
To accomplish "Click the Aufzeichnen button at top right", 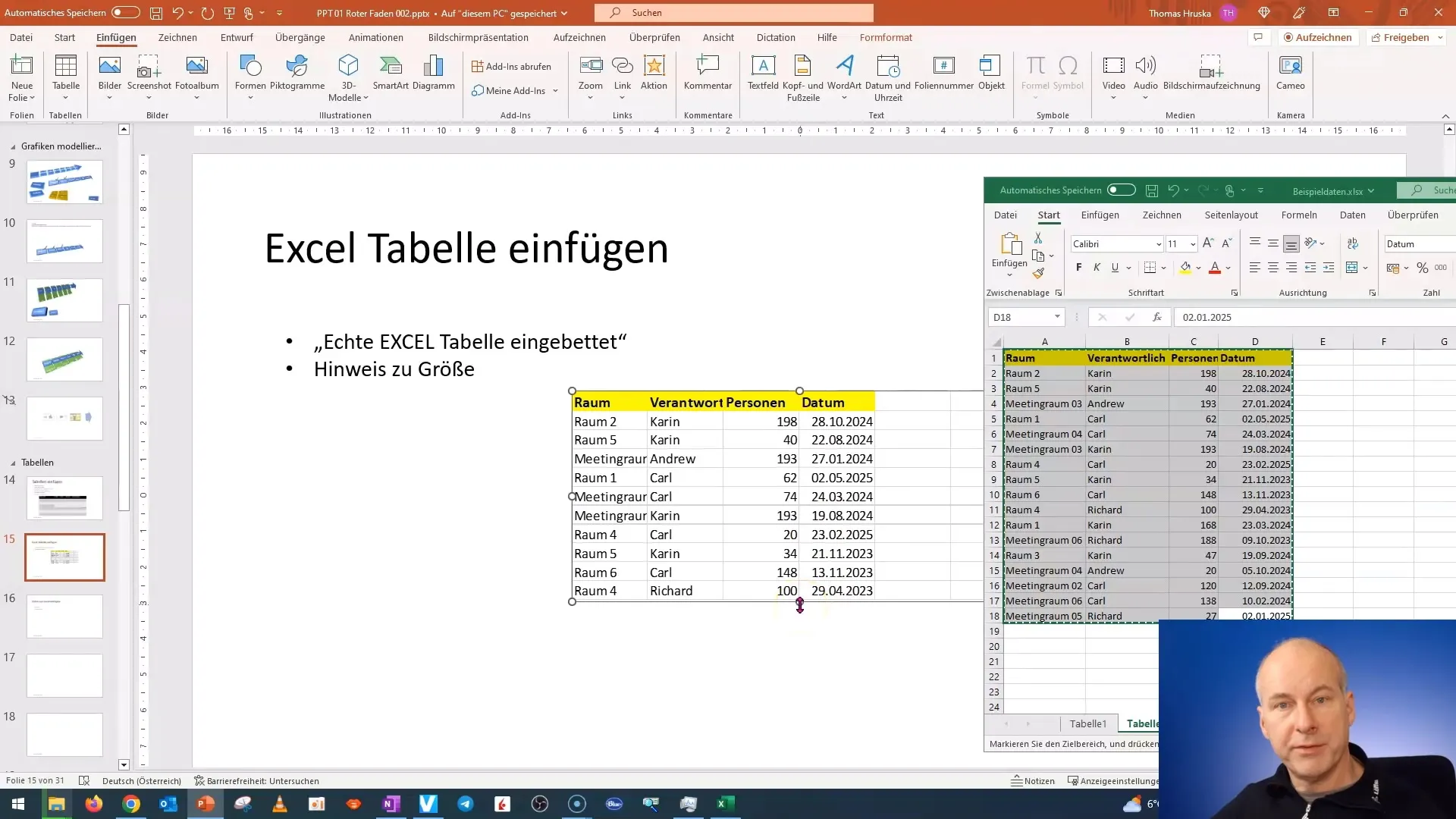I will [x=1317, y=37].
